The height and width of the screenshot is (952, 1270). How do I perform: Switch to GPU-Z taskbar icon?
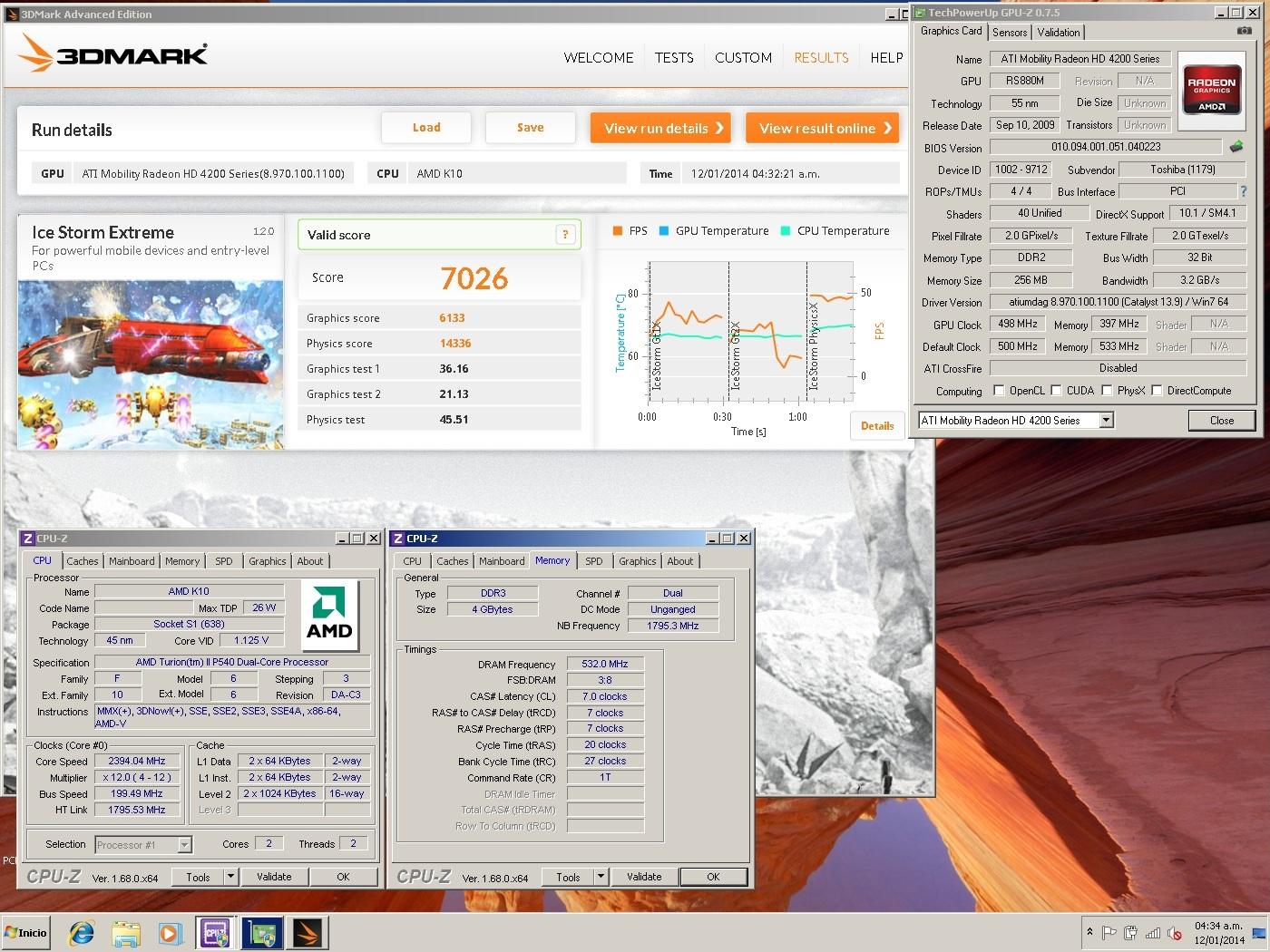[261, 932]
